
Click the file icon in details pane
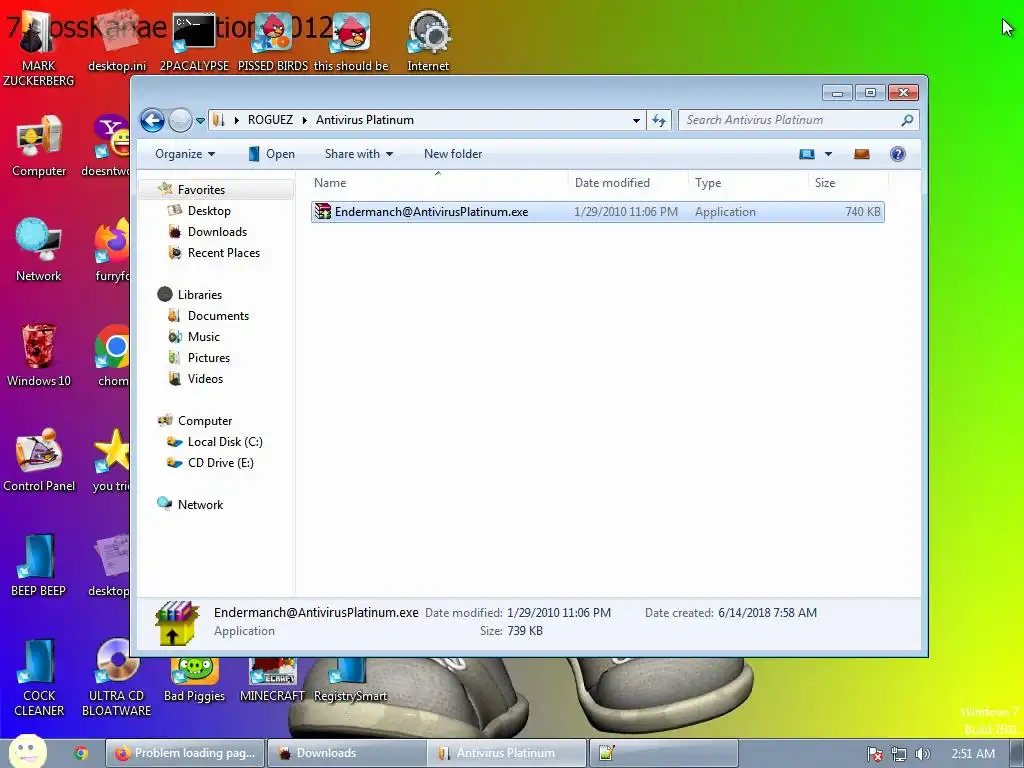pyautogui.click(x=176, y=623)
